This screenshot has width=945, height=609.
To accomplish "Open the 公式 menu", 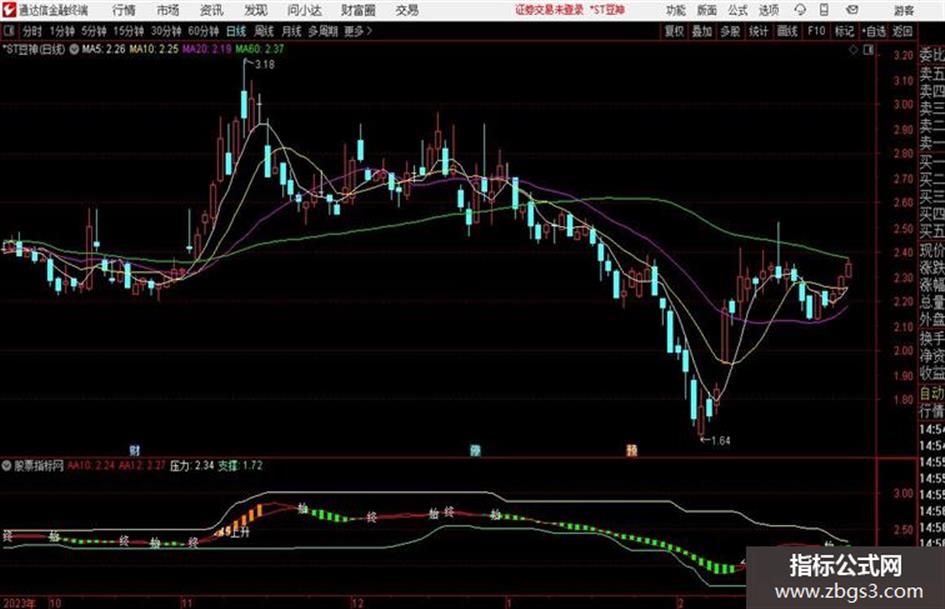I will coord(738,10).
